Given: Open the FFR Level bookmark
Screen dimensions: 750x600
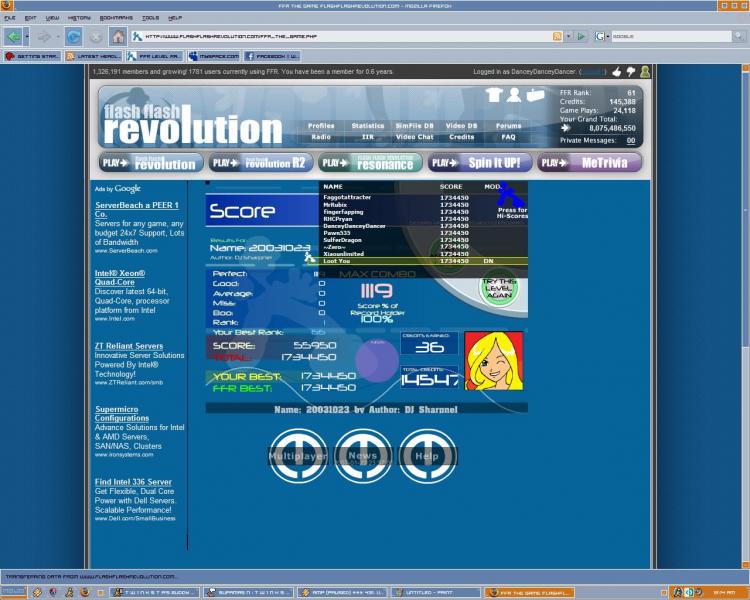Looking at the screenshot, I should pyautogui.click(x=154, y=56).
